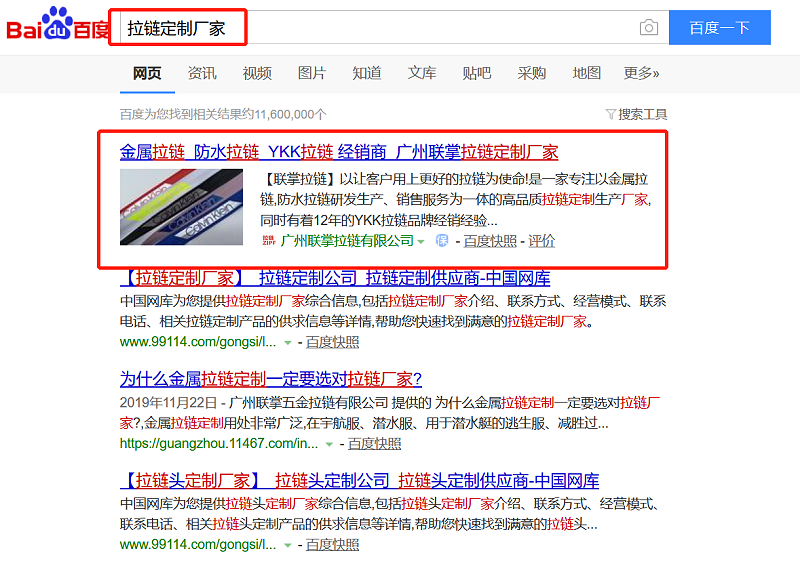Screen dimensions: 800x572
Task: Open the 地图 tab
Action: pos(586,74)
